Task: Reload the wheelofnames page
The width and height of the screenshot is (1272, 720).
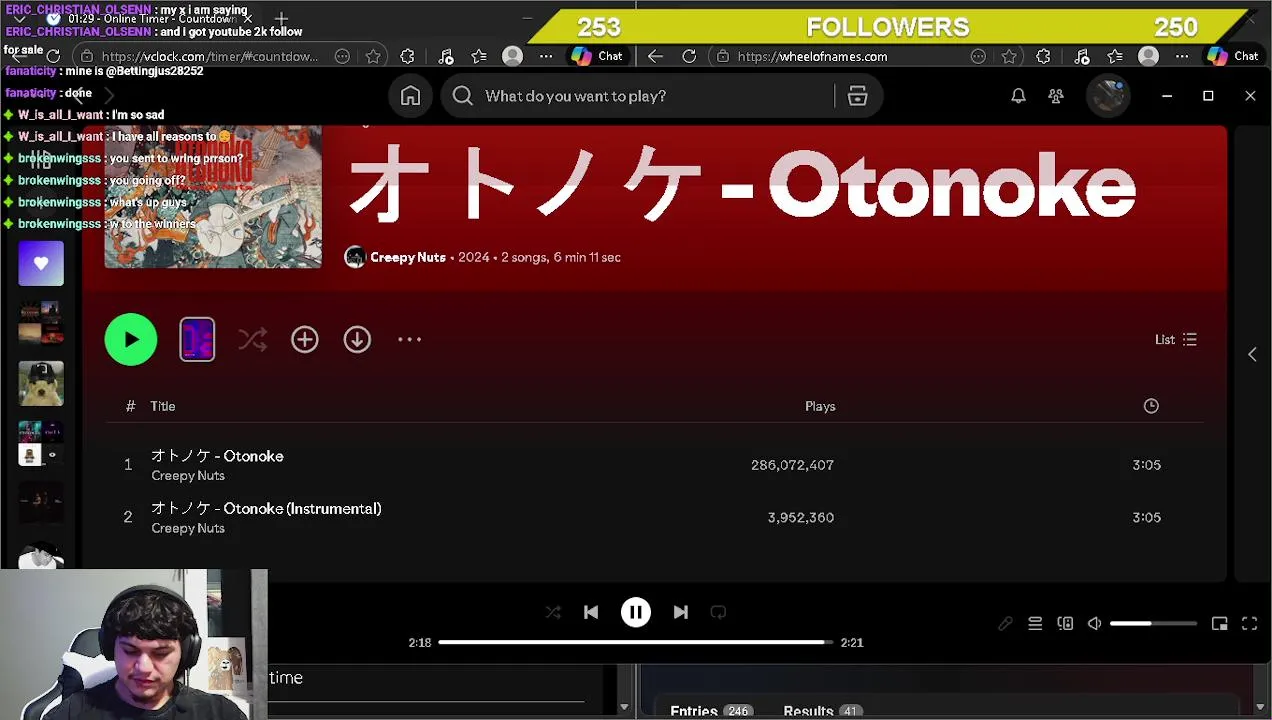Action: pyautogui.click(x=689, y=57)
